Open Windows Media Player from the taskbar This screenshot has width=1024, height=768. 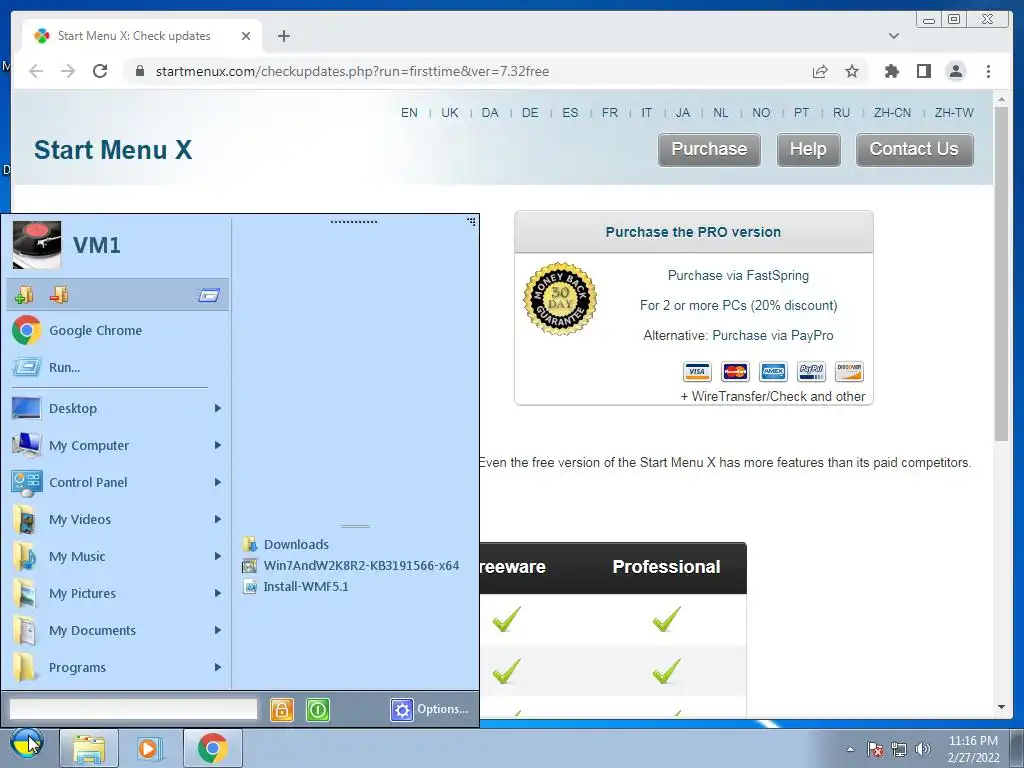(150, 748)
